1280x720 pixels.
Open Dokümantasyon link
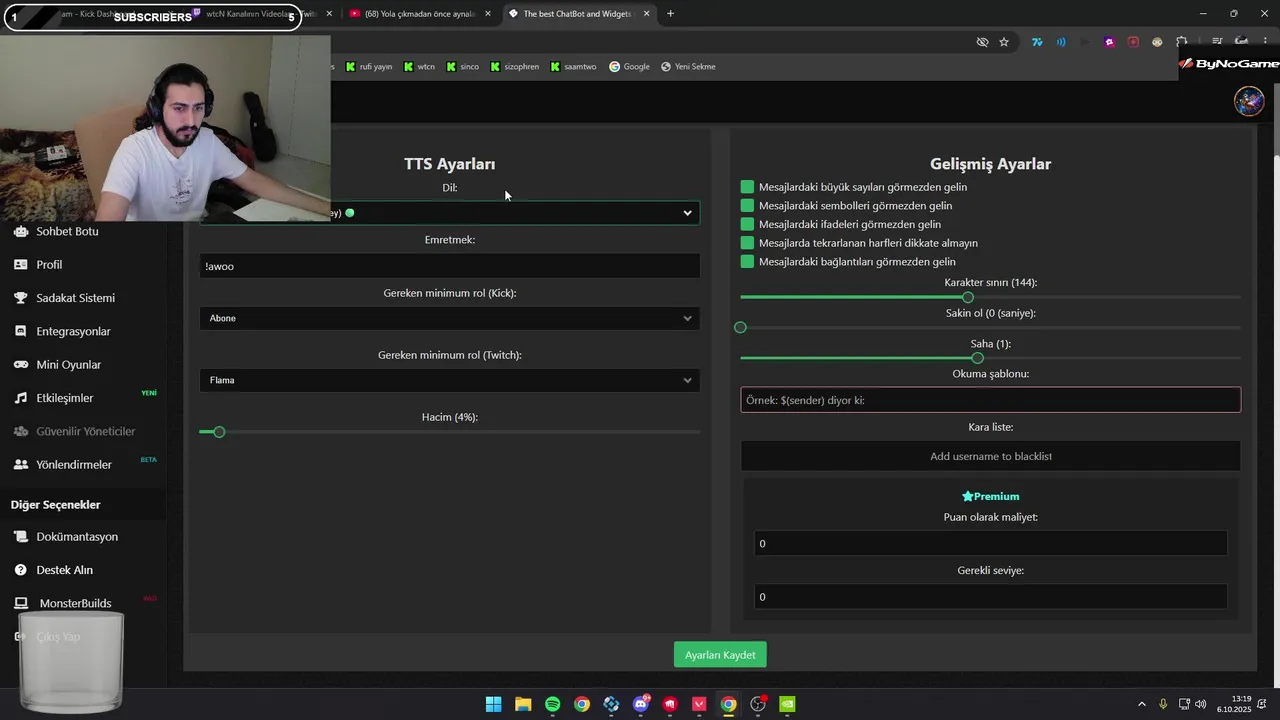point(77,537)
